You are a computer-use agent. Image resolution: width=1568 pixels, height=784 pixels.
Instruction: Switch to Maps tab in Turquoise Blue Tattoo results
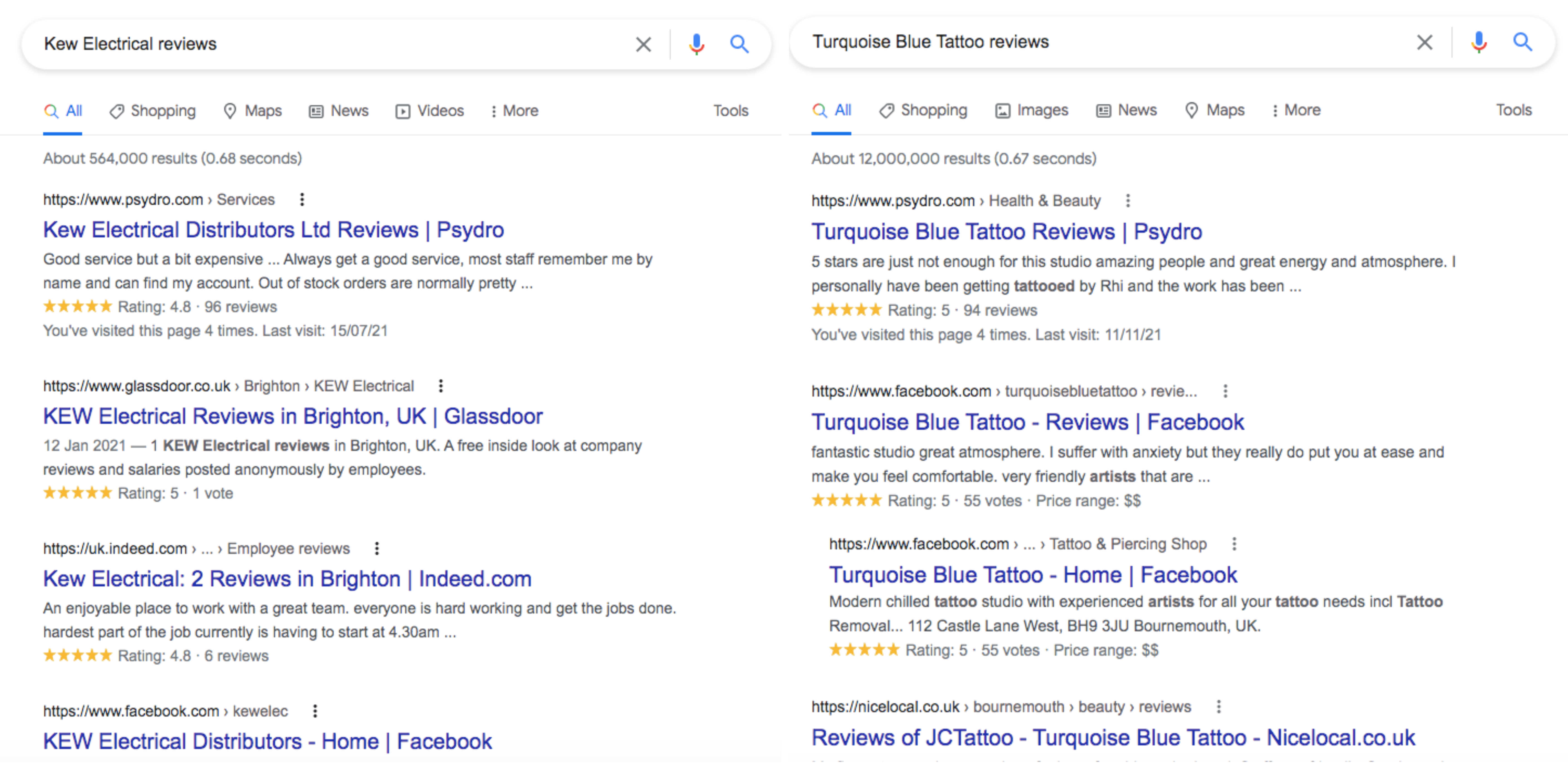(x=1215, y=110)
